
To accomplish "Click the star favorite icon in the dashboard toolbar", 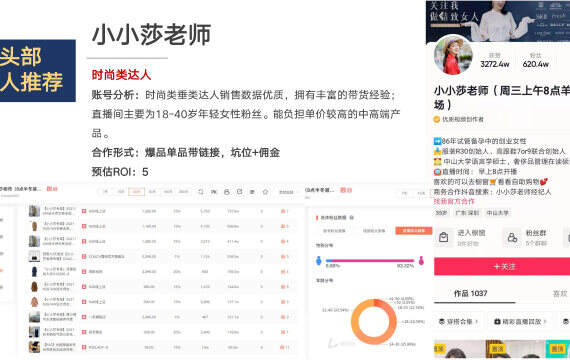I will tap(265, 192).
